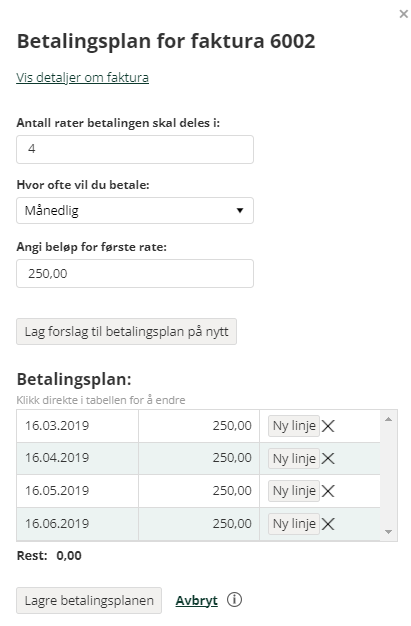The image size is (411, 626).
Task: Edit the 16.05.2019 date cell
Action: coord(77,491)
